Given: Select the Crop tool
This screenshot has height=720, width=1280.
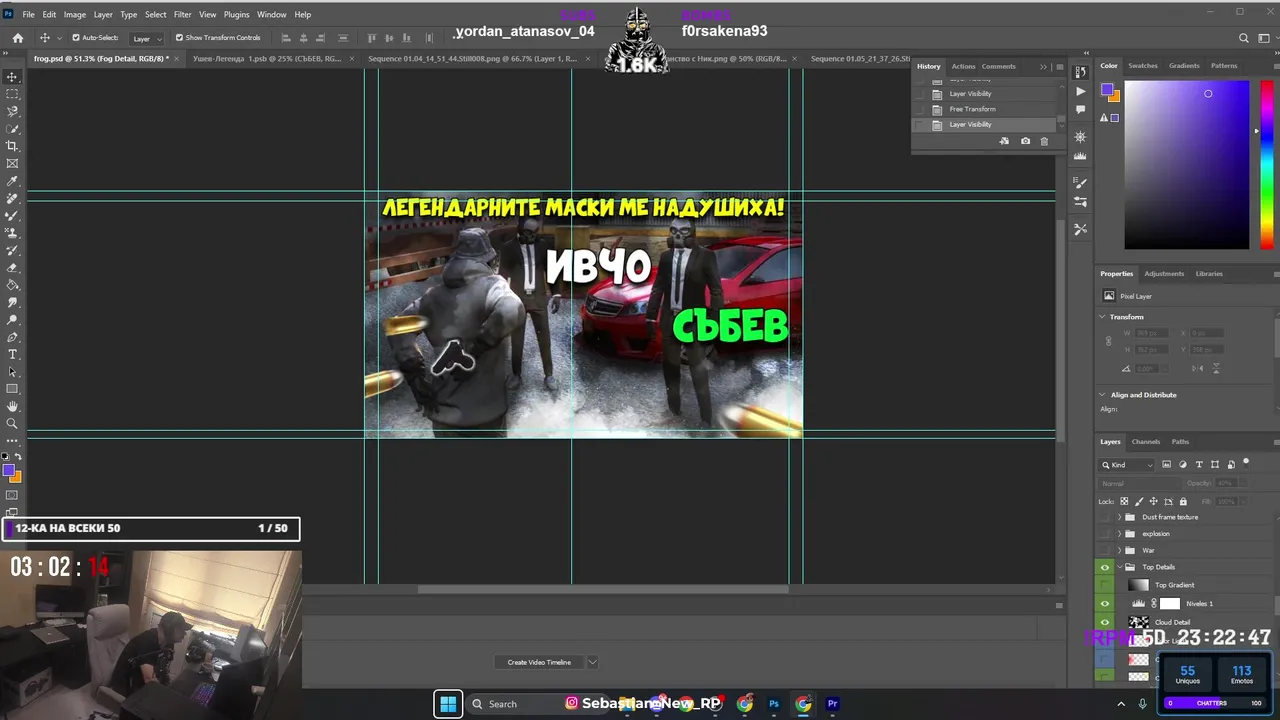Looking at the screenshot, I should pos(12,146).
